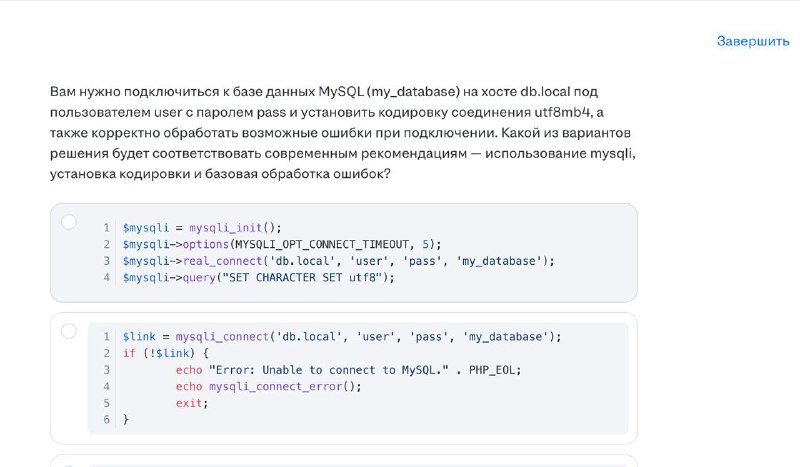Screen dimensions: 800x467
Task: Click the exit; statement line
Action: tap(192, 403)
